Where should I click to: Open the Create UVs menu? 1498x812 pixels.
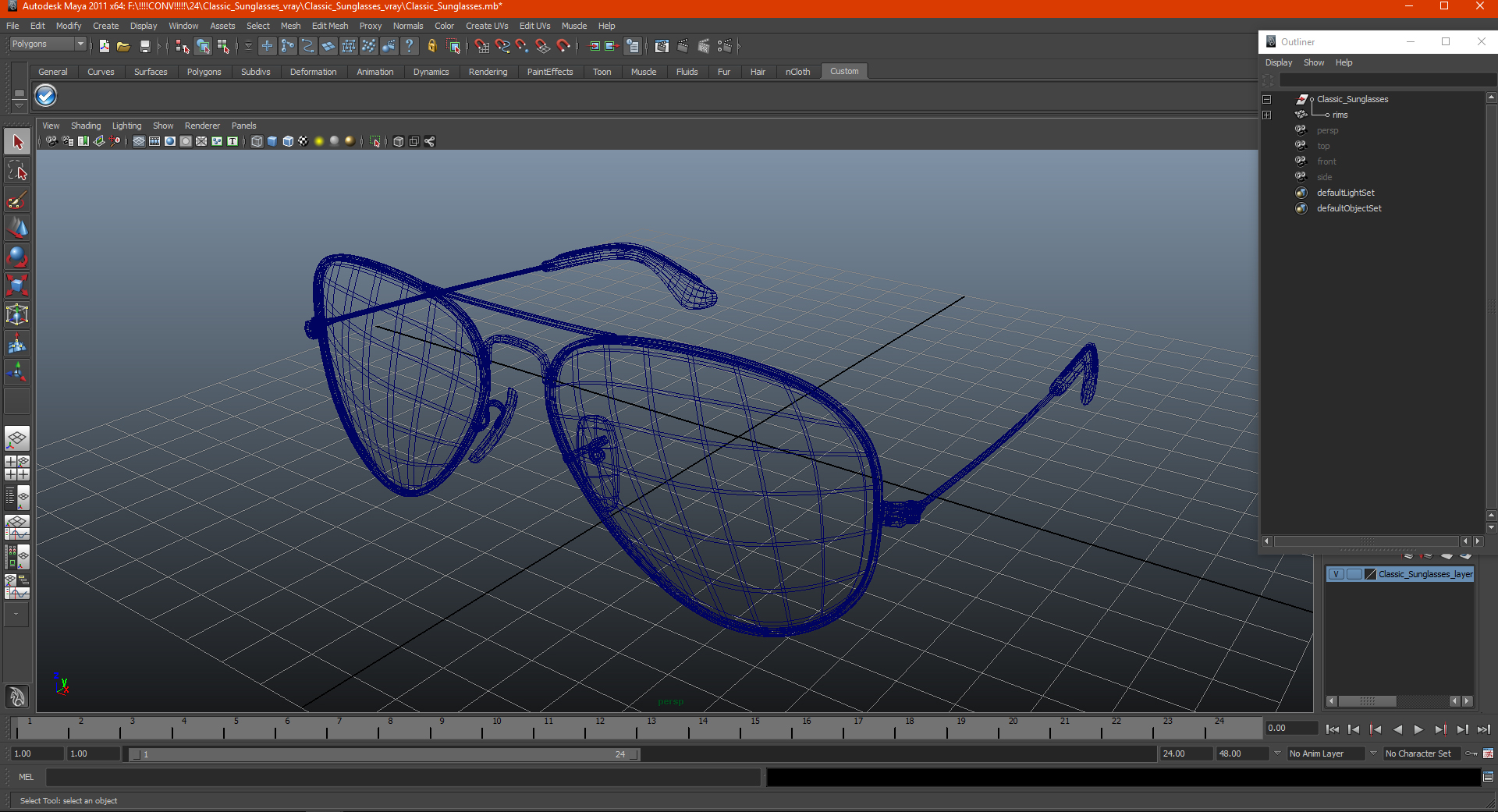click(x=487, y=26)
